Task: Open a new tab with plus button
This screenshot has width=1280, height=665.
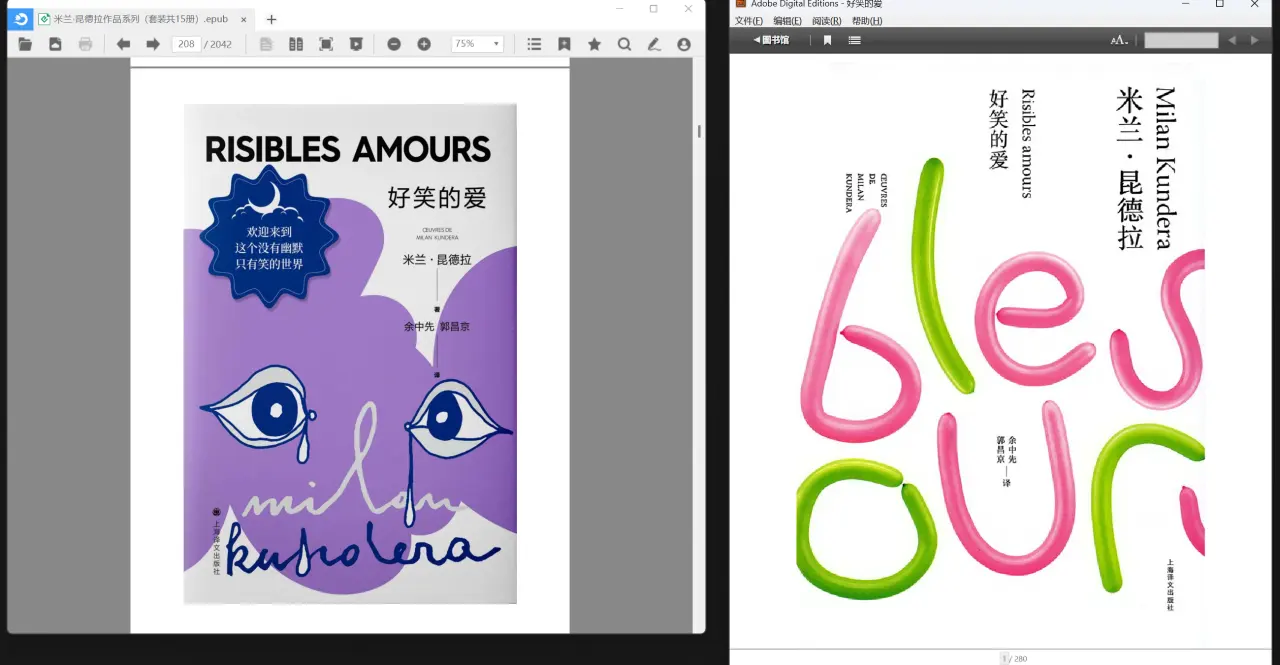Action: pos(271,19)
